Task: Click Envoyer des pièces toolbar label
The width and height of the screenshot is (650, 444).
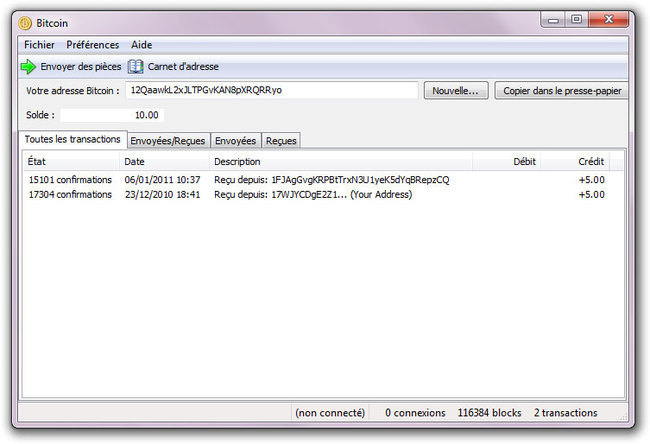Action: 81,67
